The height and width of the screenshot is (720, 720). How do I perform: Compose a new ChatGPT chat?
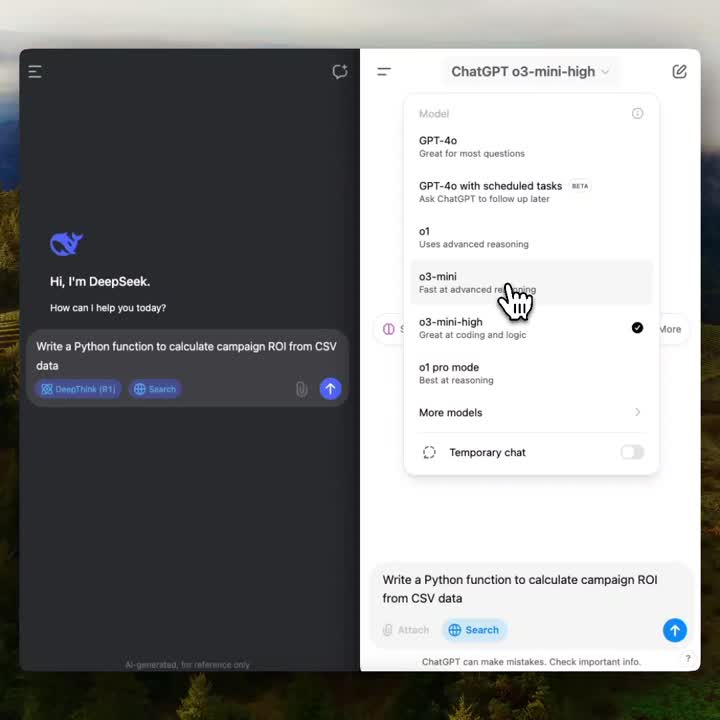coord(679,72)
